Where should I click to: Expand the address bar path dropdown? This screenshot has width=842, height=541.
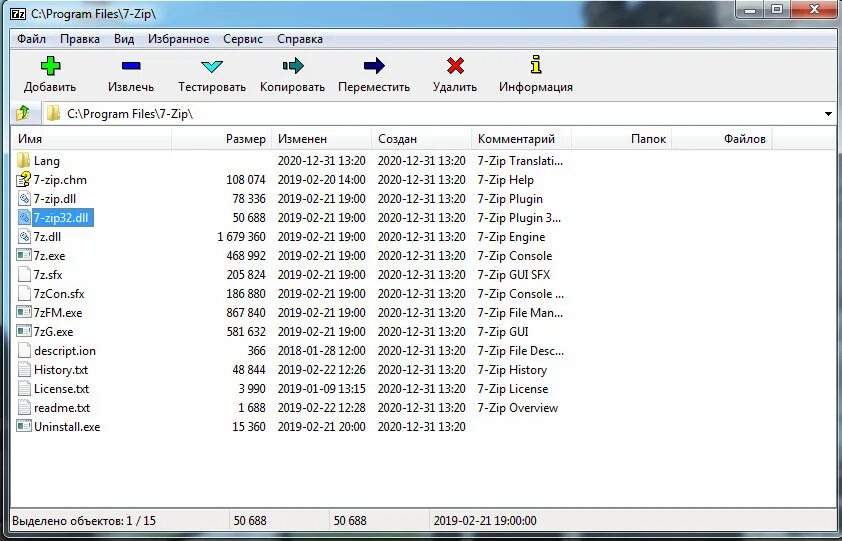pyautogui.click(x=828, y=114)
